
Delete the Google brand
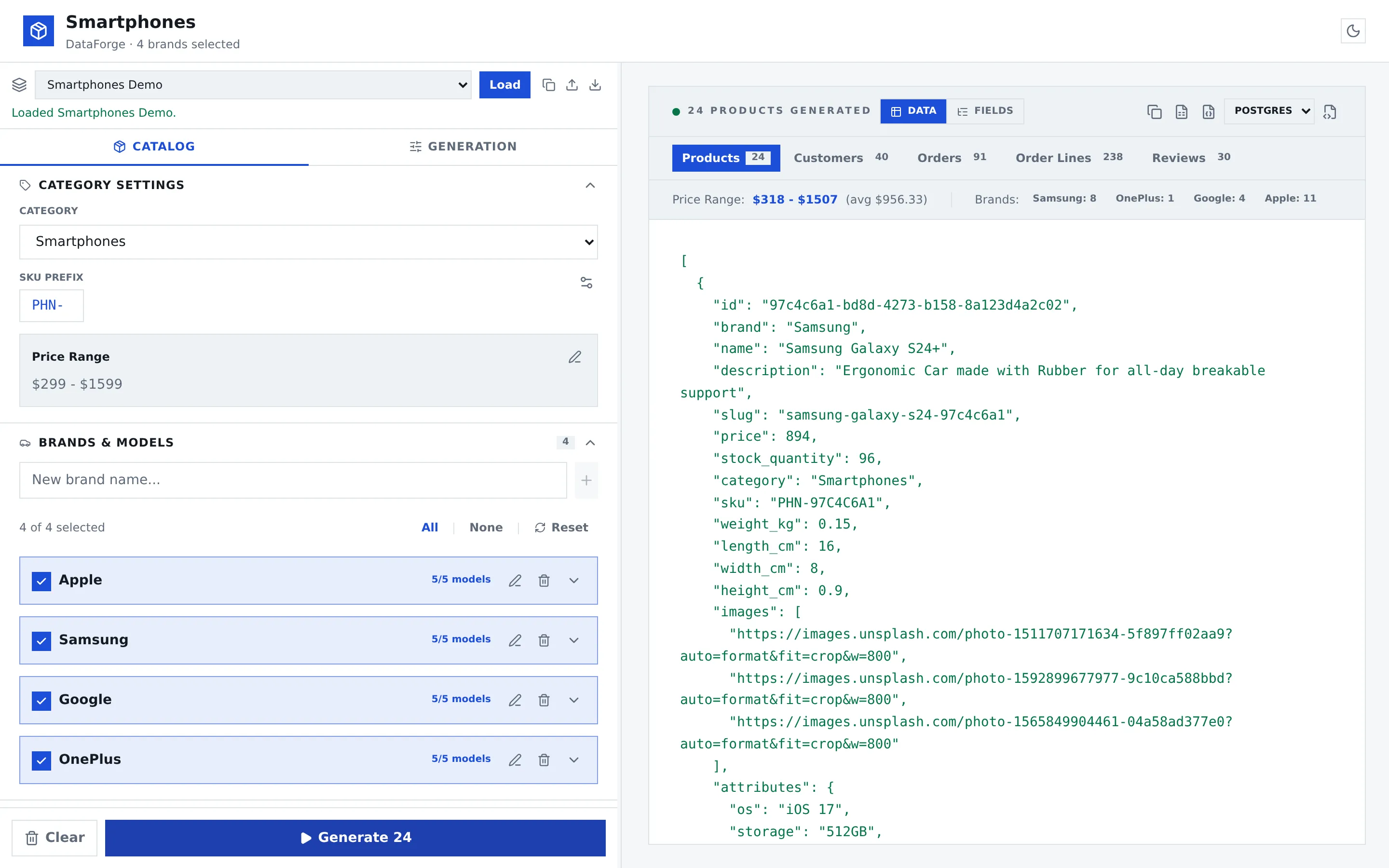pos(544,700)
